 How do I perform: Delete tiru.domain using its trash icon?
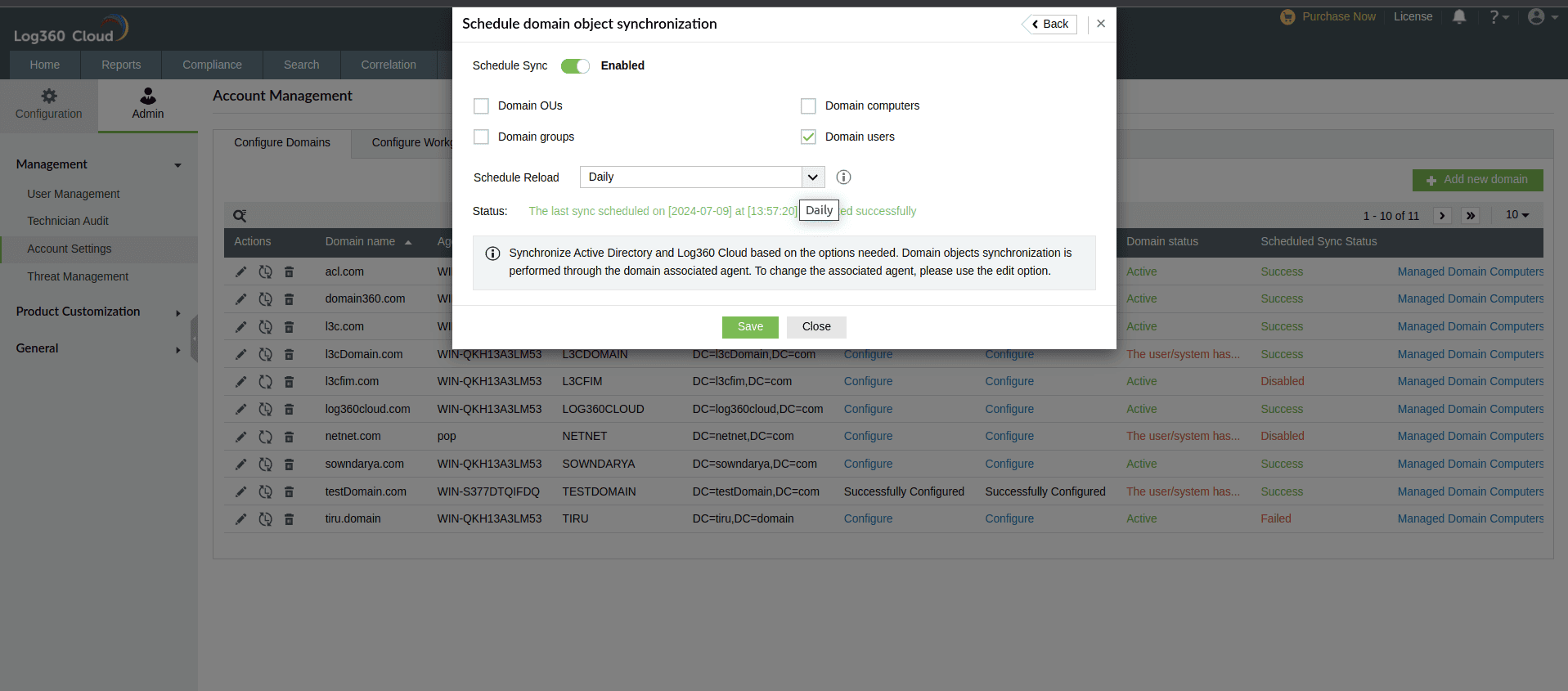click(x=289, y=519)
